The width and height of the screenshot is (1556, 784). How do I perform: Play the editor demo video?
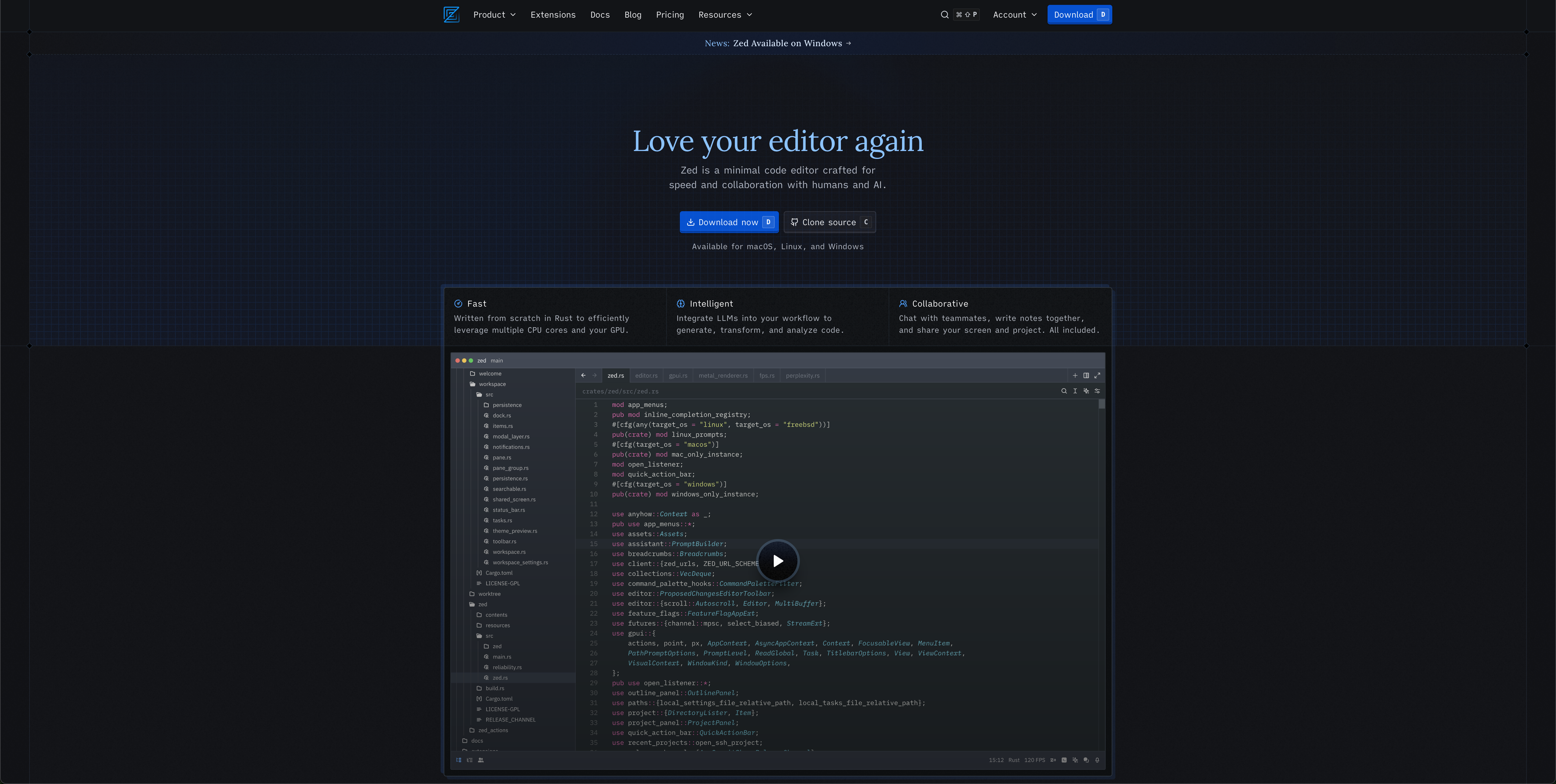pos(777,561)
